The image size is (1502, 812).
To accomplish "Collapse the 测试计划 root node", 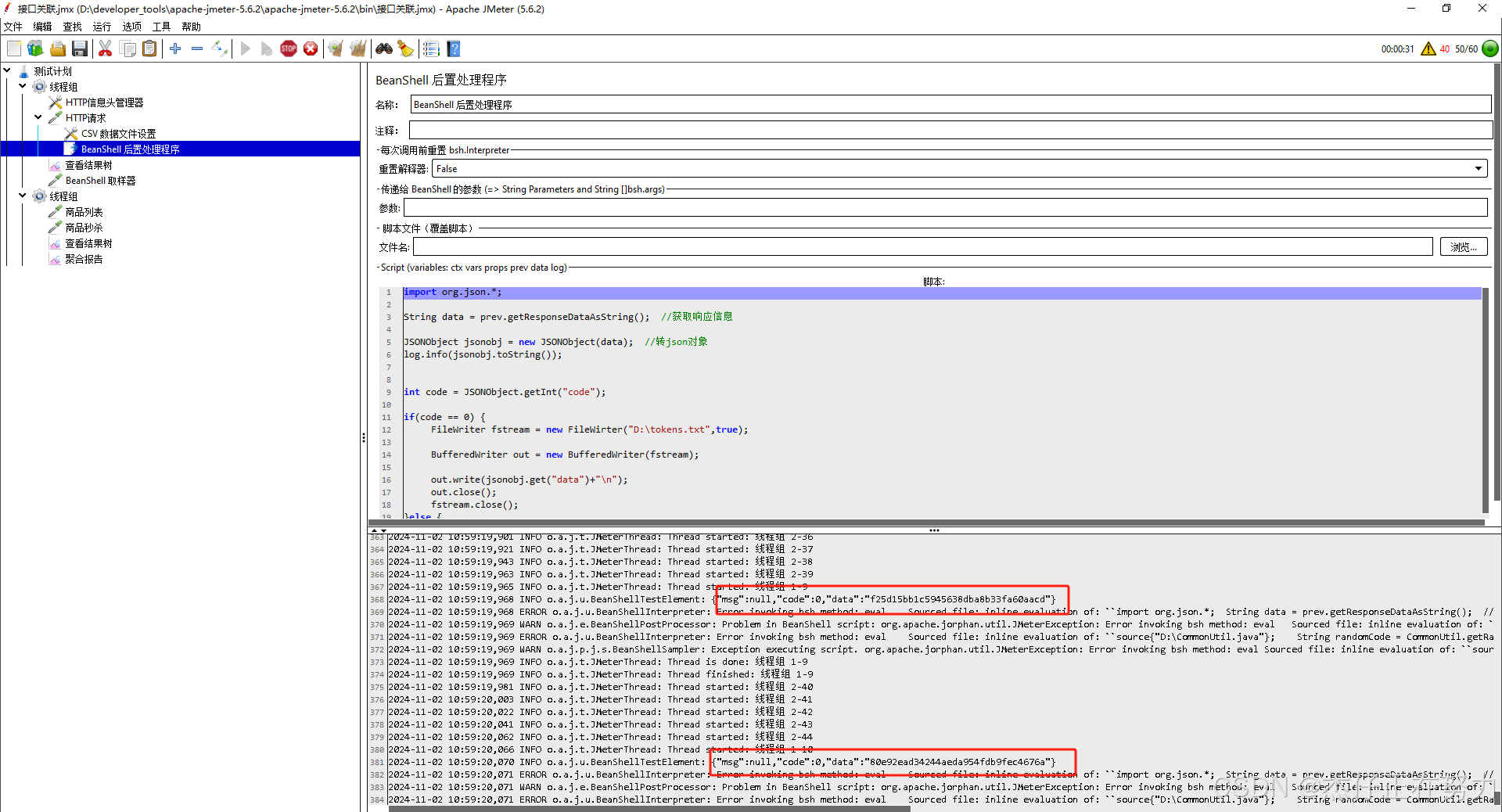I will point(7,70).
